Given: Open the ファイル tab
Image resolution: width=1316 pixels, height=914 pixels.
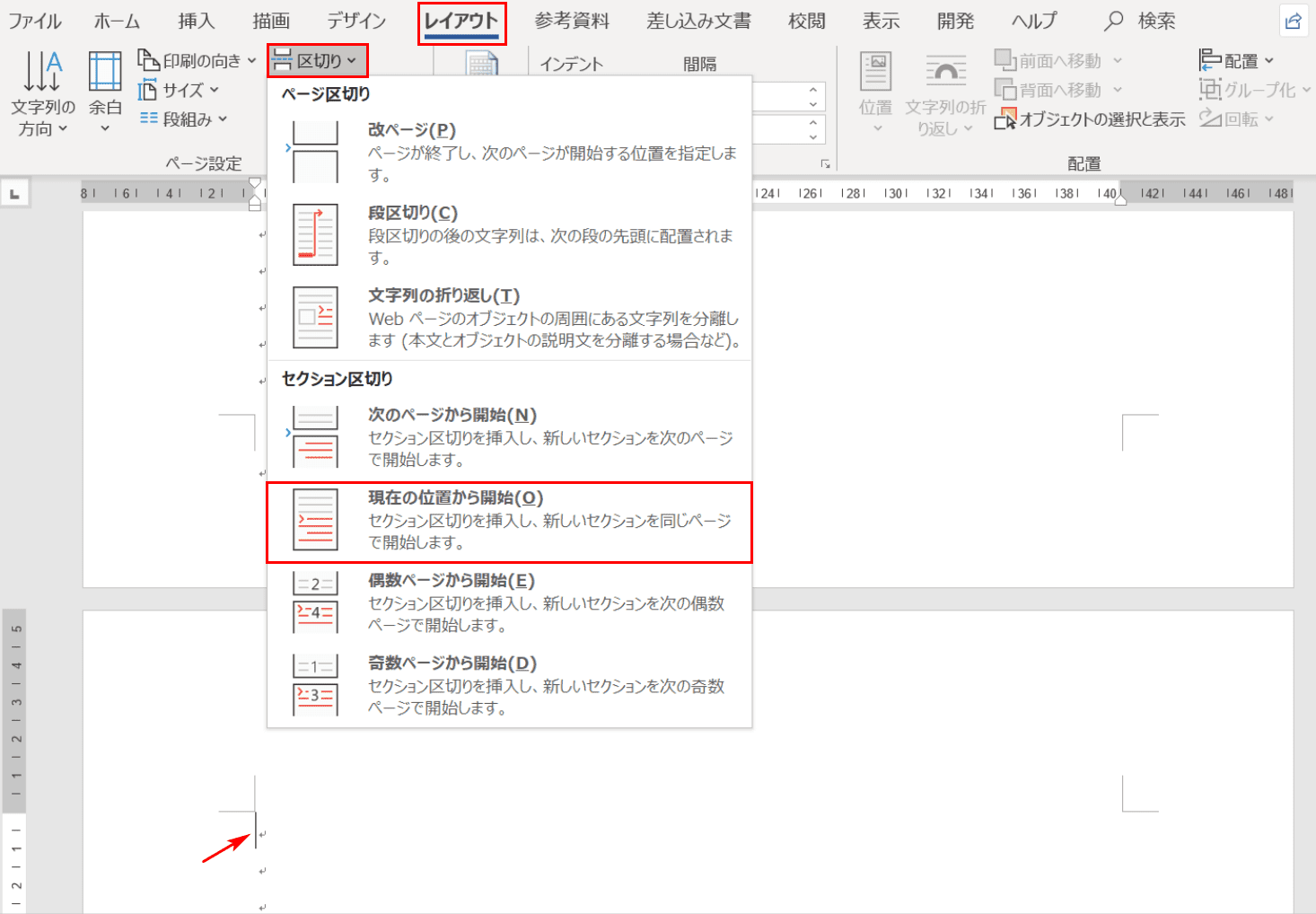Looking at the screenshot, I should pyautogui.click(x=35, y=21).
